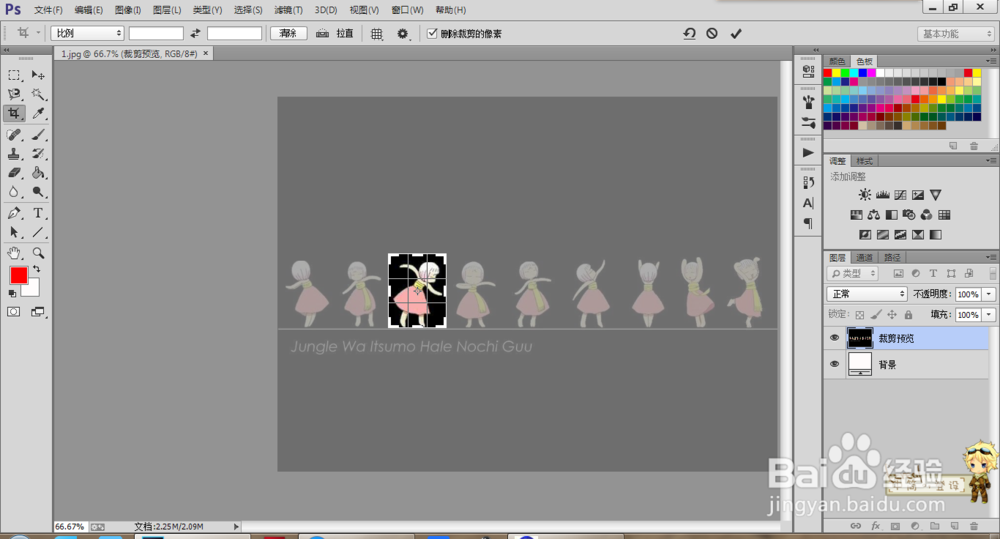Select the Blur tool
This screenshot has width=1000, height=539.
point(13,192)
